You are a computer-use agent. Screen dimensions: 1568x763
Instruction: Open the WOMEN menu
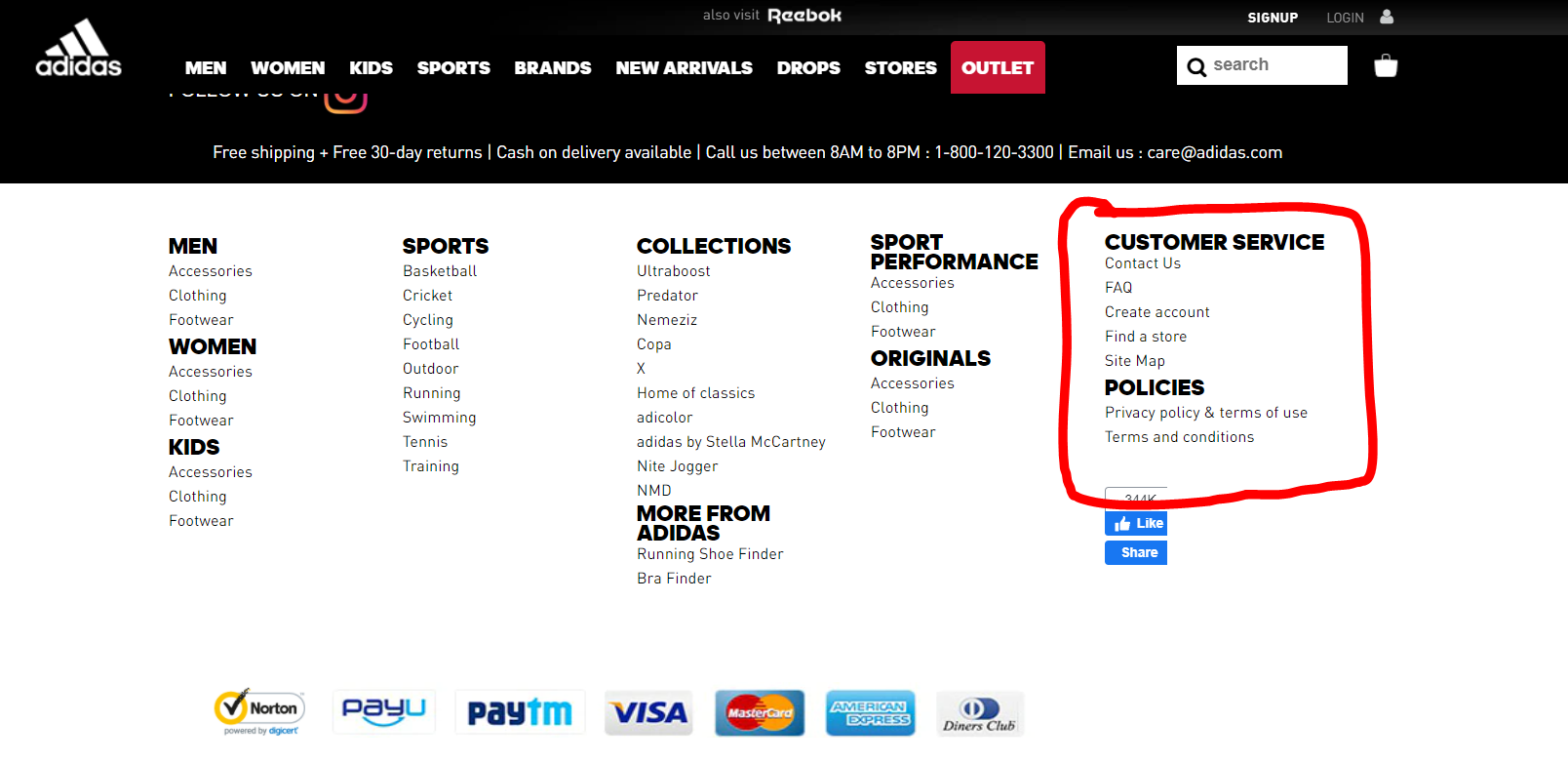[288, 67]
